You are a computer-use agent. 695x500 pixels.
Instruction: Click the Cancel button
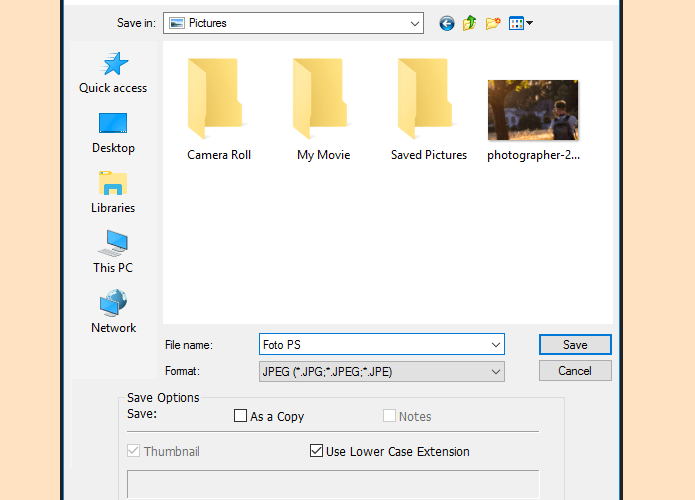(575, 371)
